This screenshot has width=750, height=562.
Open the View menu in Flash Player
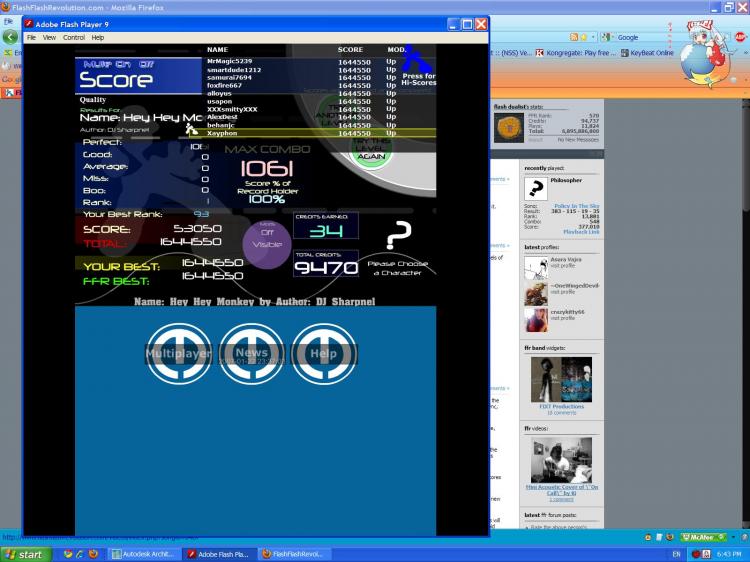49,37
